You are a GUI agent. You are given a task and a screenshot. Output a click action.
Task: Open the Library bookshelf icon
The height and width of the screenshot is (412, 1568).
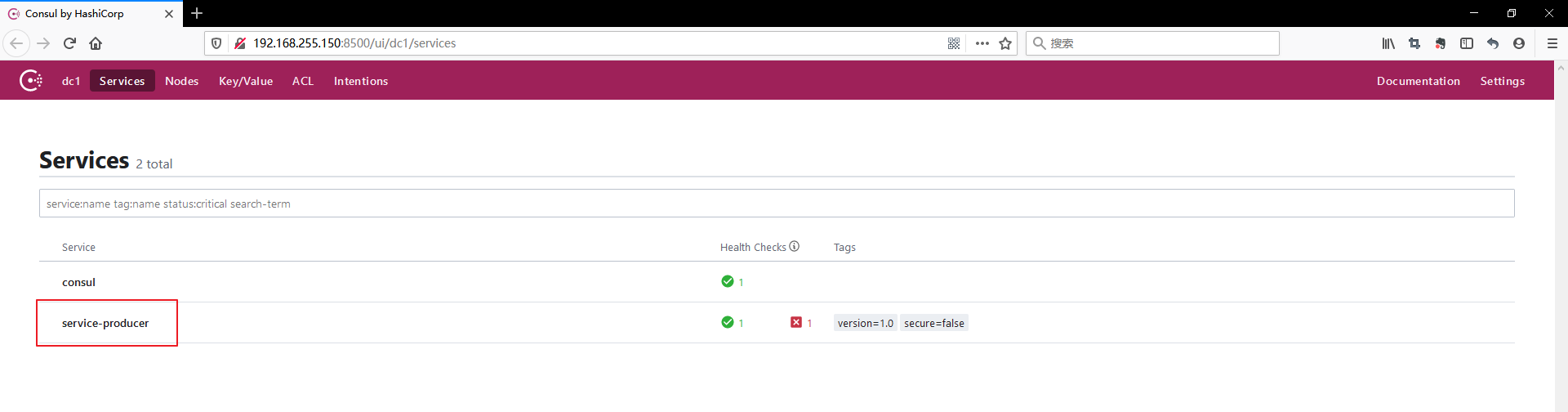pyautogui.click(x=1388, y=43)
